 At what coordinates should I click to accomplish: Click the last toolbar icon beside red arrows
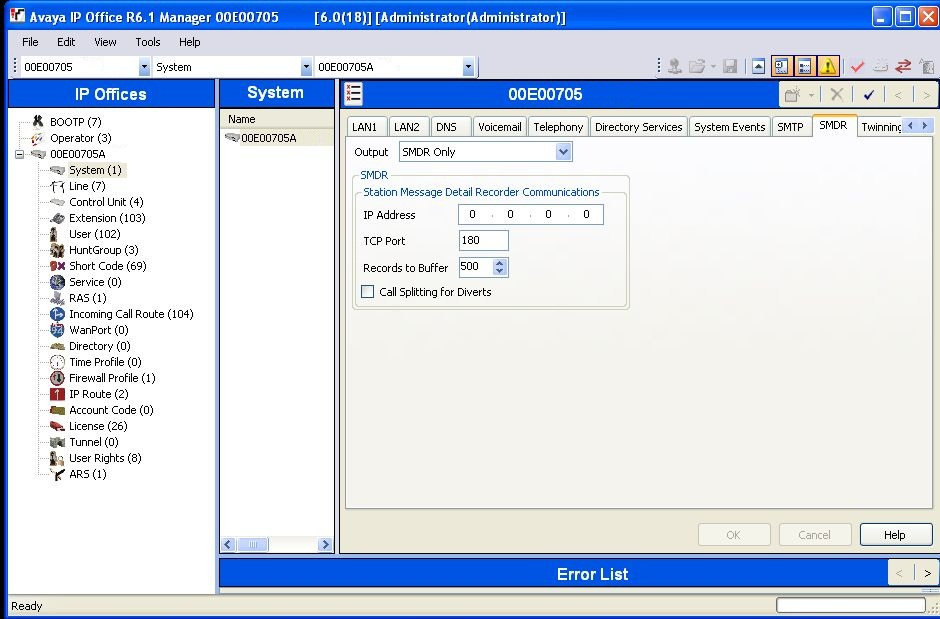(927, 67)
